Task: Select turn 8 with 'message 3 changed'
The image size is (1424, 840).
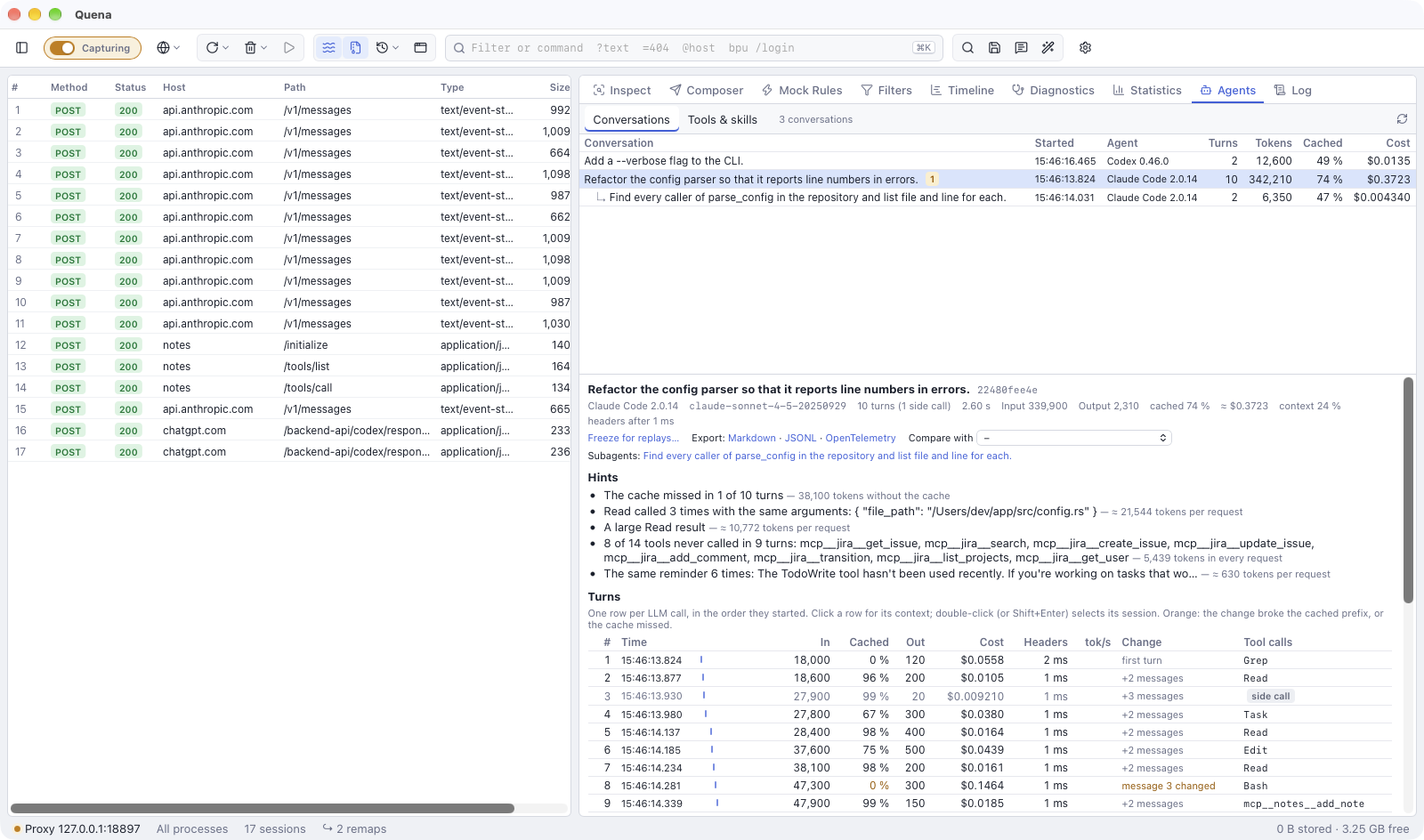Action: (990, 786)
